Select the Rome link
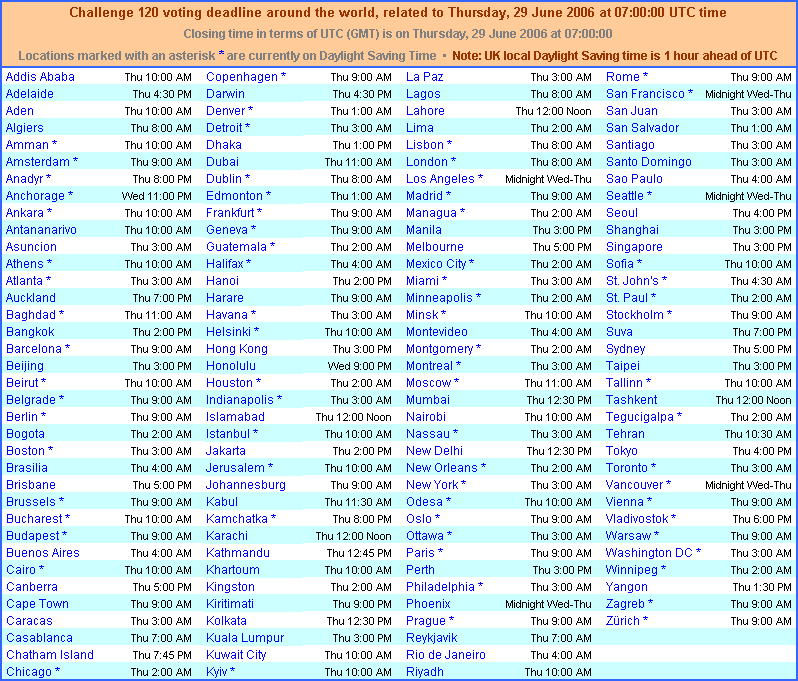 623,77
